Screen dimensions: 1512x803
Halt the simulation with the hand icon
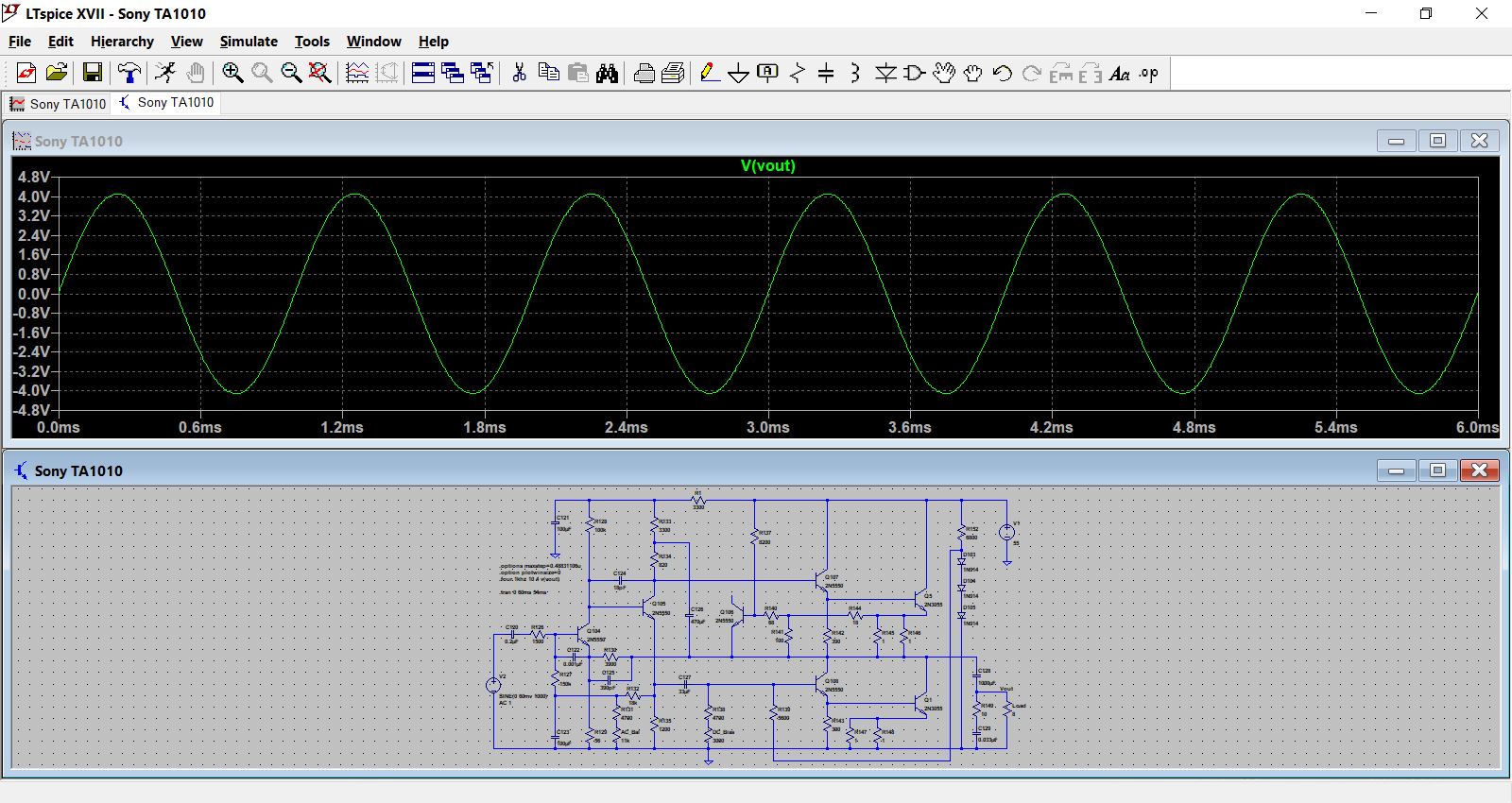tap(196, 73)
